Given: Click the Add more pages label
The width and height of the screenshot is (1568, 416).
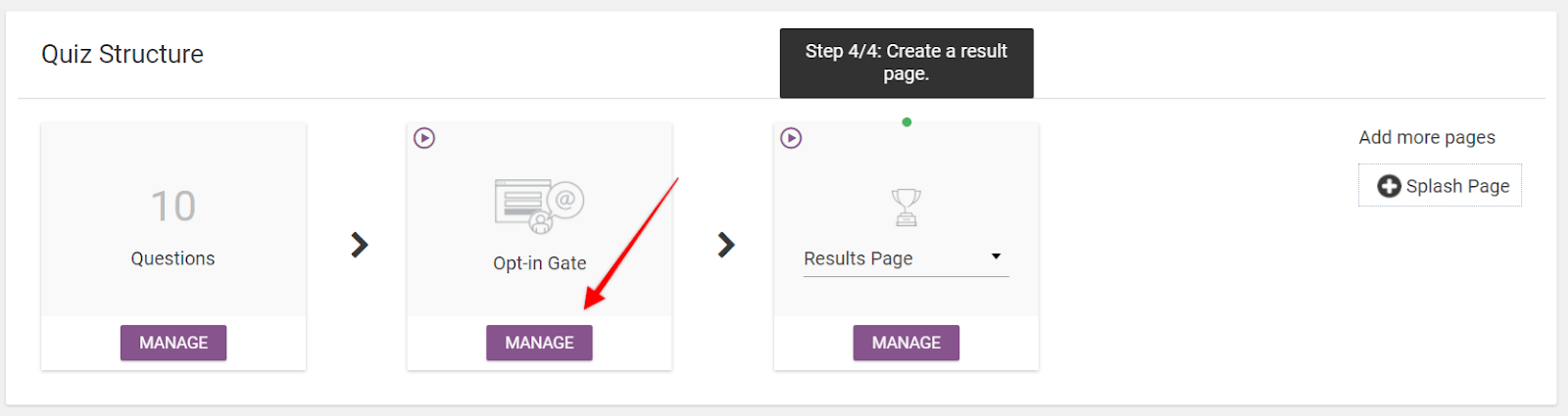Looking at the screenshot, I should 1427,137.
